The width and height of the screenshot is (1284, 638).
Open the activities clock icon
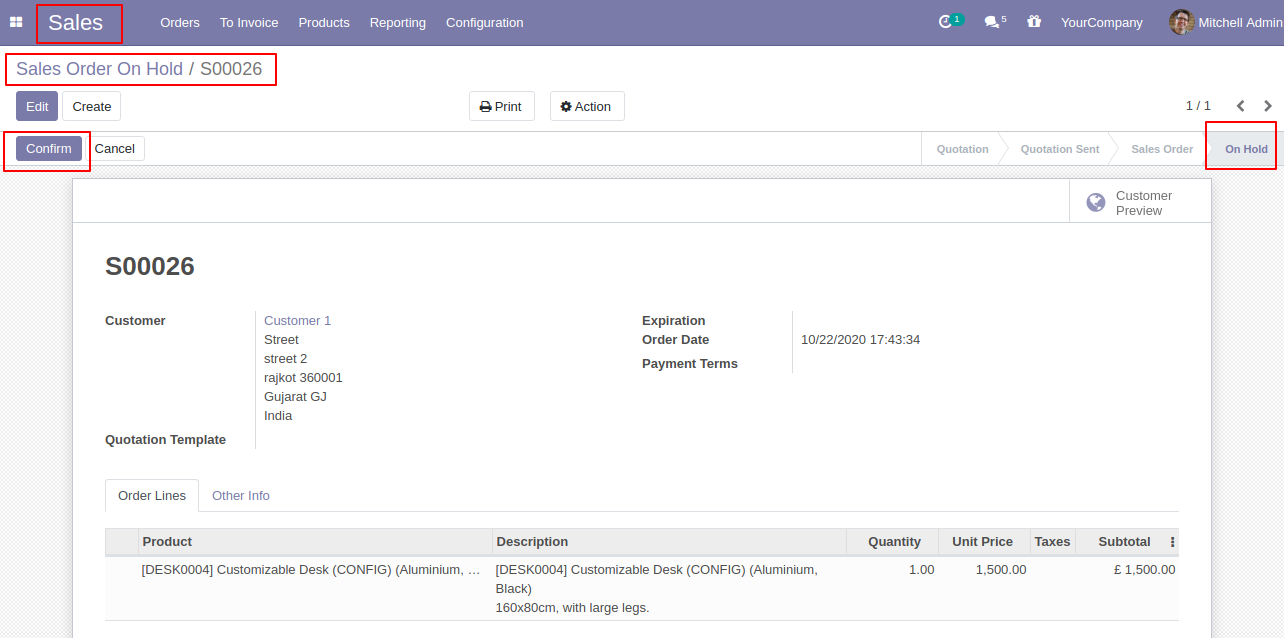945,22
